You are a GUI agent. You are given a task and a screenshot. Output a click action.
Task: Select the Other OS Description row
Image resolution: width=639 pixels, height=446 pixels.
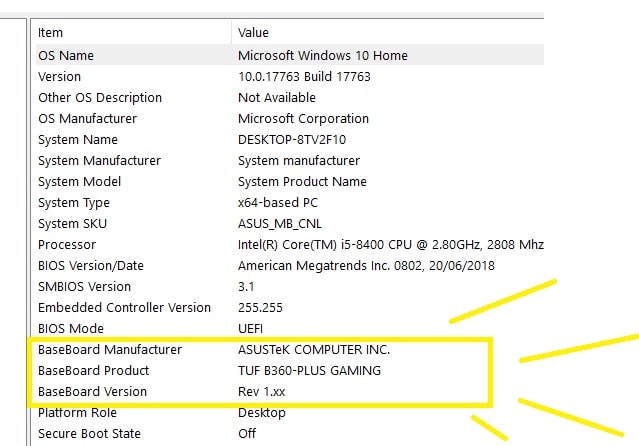pos(99,97)
